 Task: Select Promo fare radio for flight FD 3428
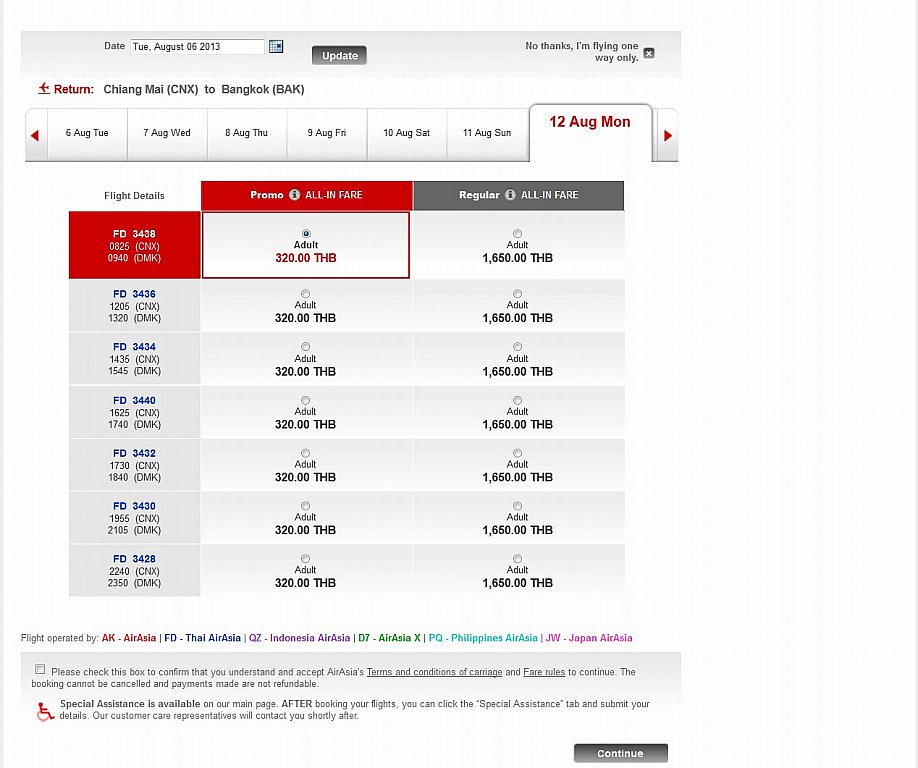[306, 558]
